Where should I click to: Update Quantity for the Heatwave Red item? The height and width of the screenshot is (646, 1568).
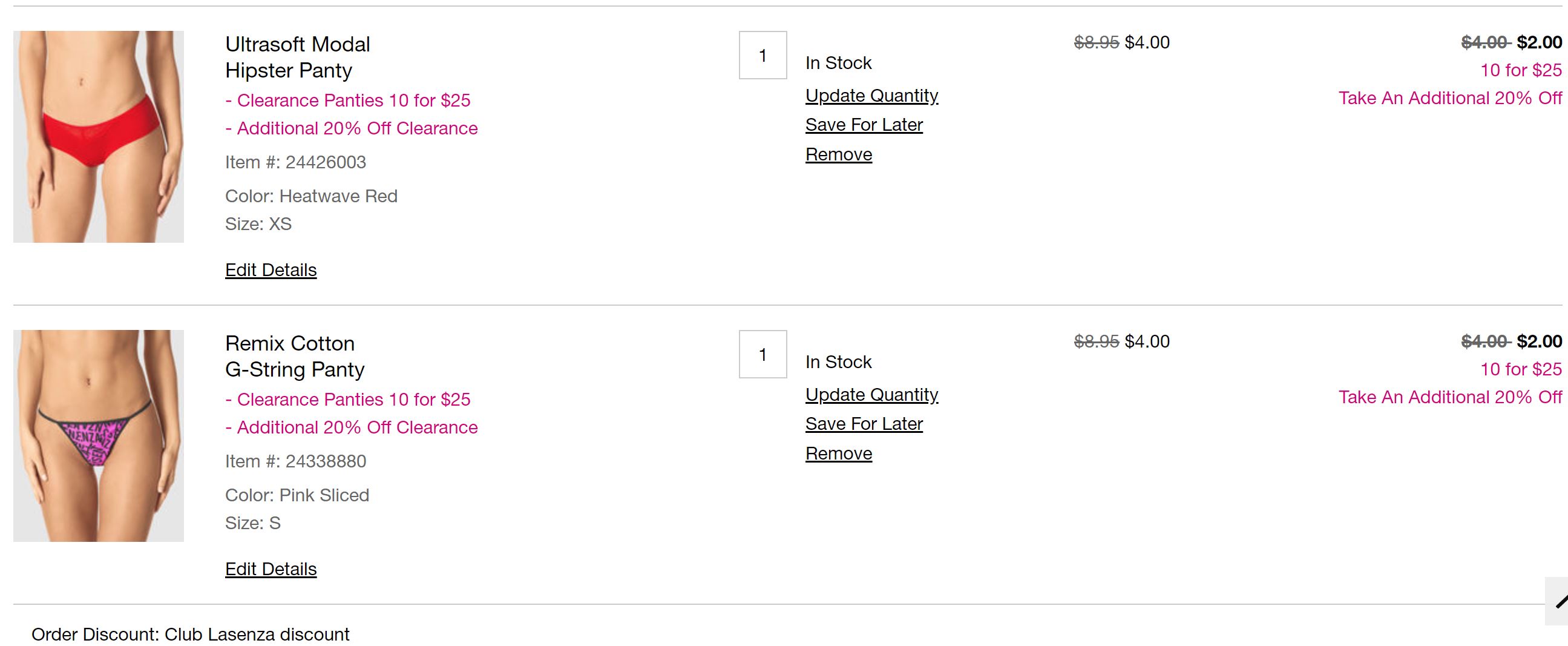[871, 96]
